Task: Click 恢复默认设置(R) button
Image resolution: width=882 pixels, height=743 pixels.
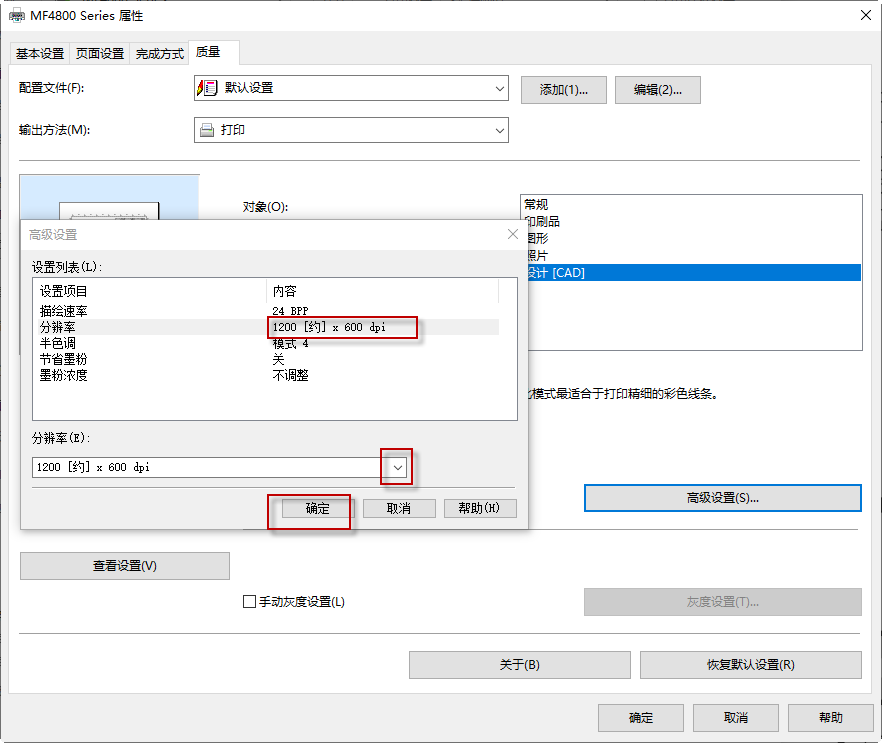Action: coord(751,665)
